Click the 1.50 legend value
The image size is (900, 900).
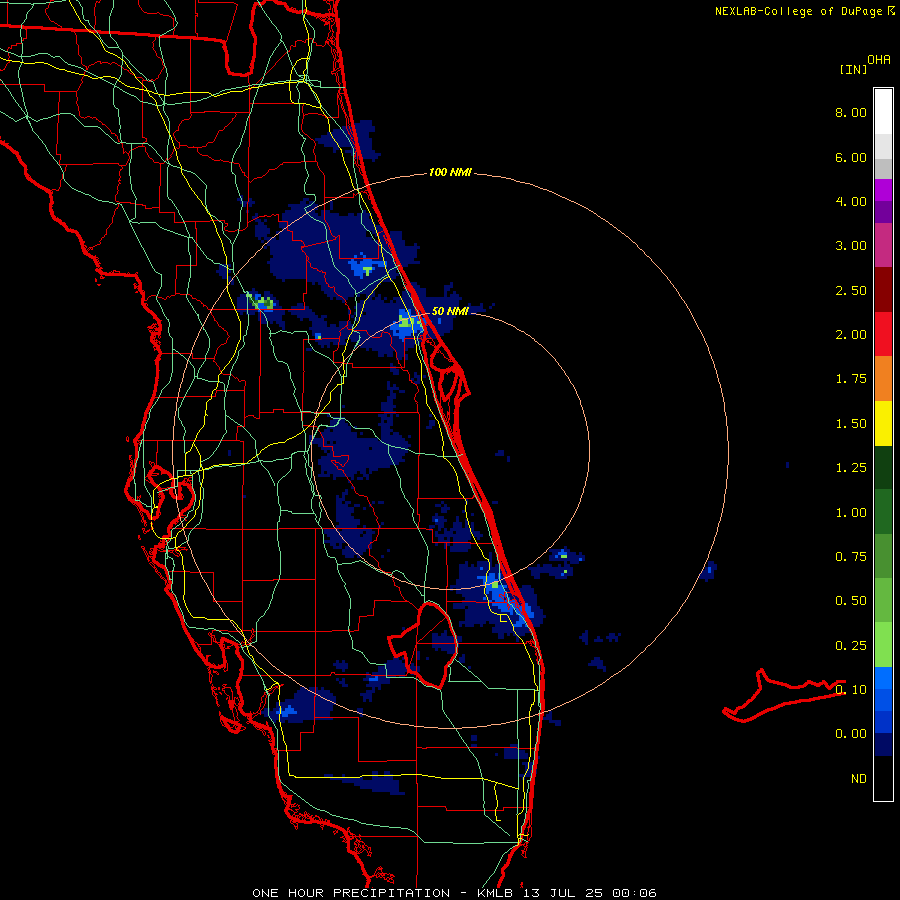851,424
